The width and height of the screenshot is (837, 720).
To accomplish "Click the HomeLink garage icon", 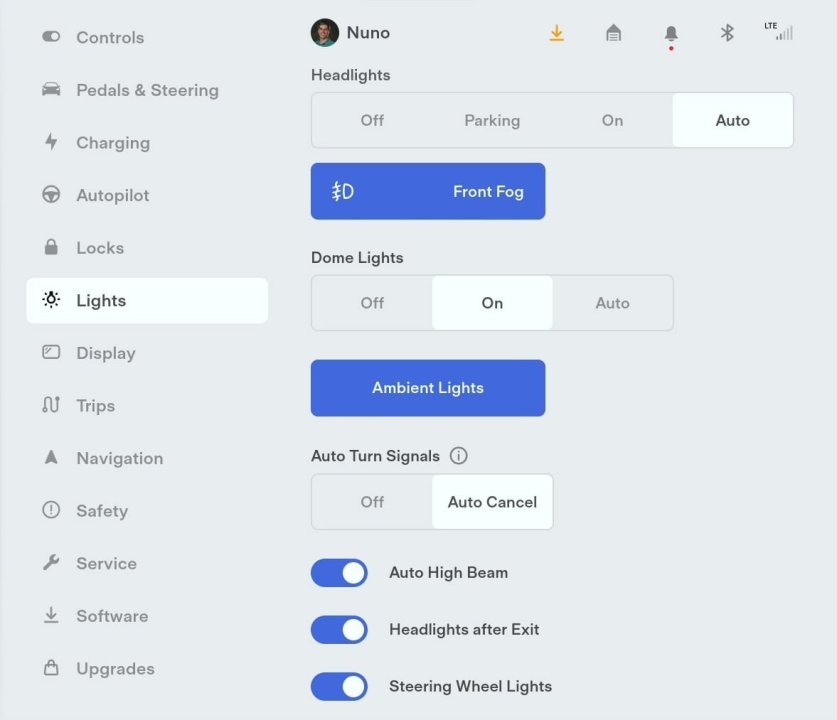I will (613, 32).
